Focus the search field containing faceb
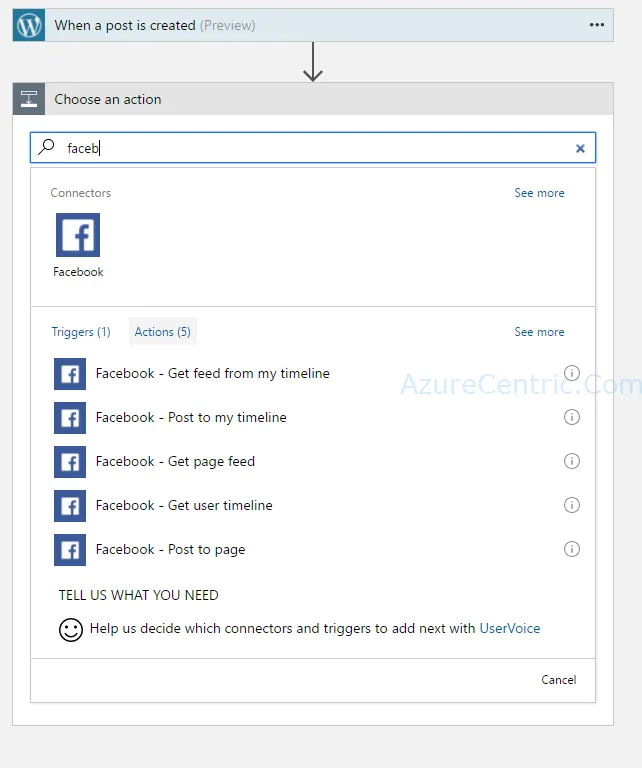This screenshot has height=768, width=642. click(x=313, y=147)
